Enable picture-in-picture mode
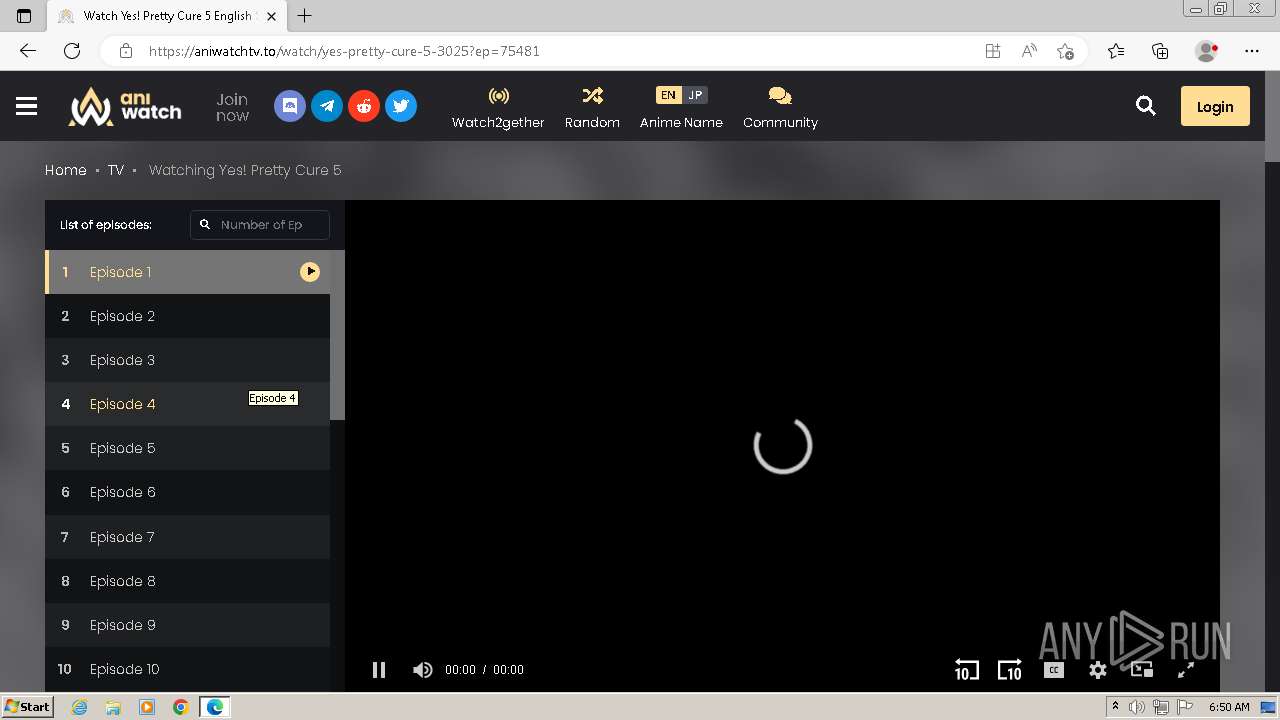 [1142, 670]
